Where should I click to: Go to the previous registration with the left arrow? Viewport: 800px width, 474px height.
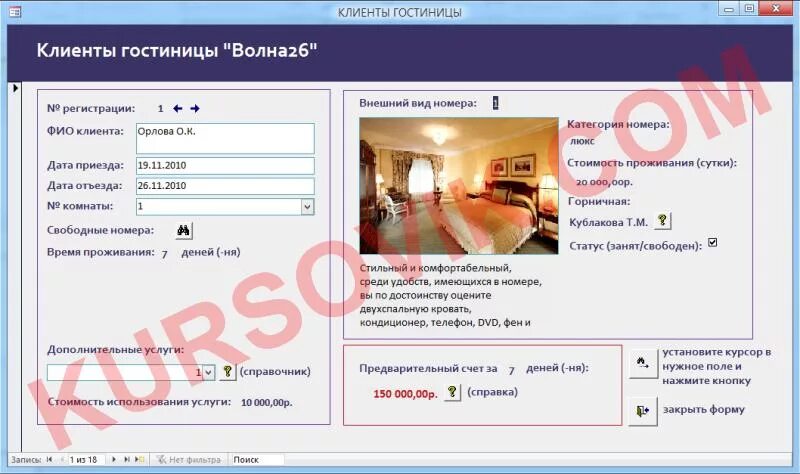coord(178,108)
